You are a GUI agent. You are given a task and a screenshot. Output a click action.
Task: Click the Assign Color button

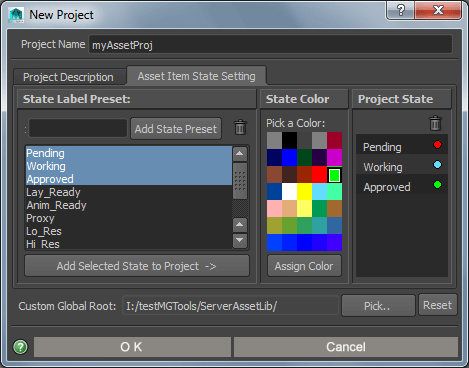tap(304, 266)
